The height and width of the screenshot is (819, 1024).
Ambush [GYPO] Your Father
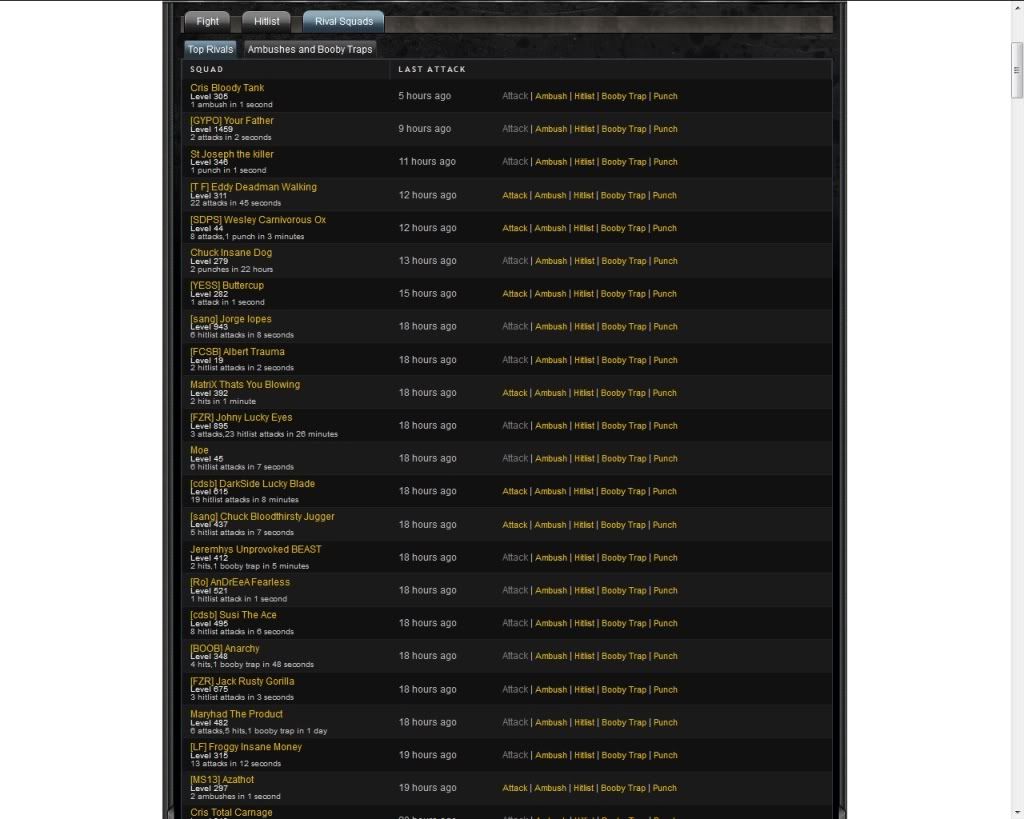[551, 129]
